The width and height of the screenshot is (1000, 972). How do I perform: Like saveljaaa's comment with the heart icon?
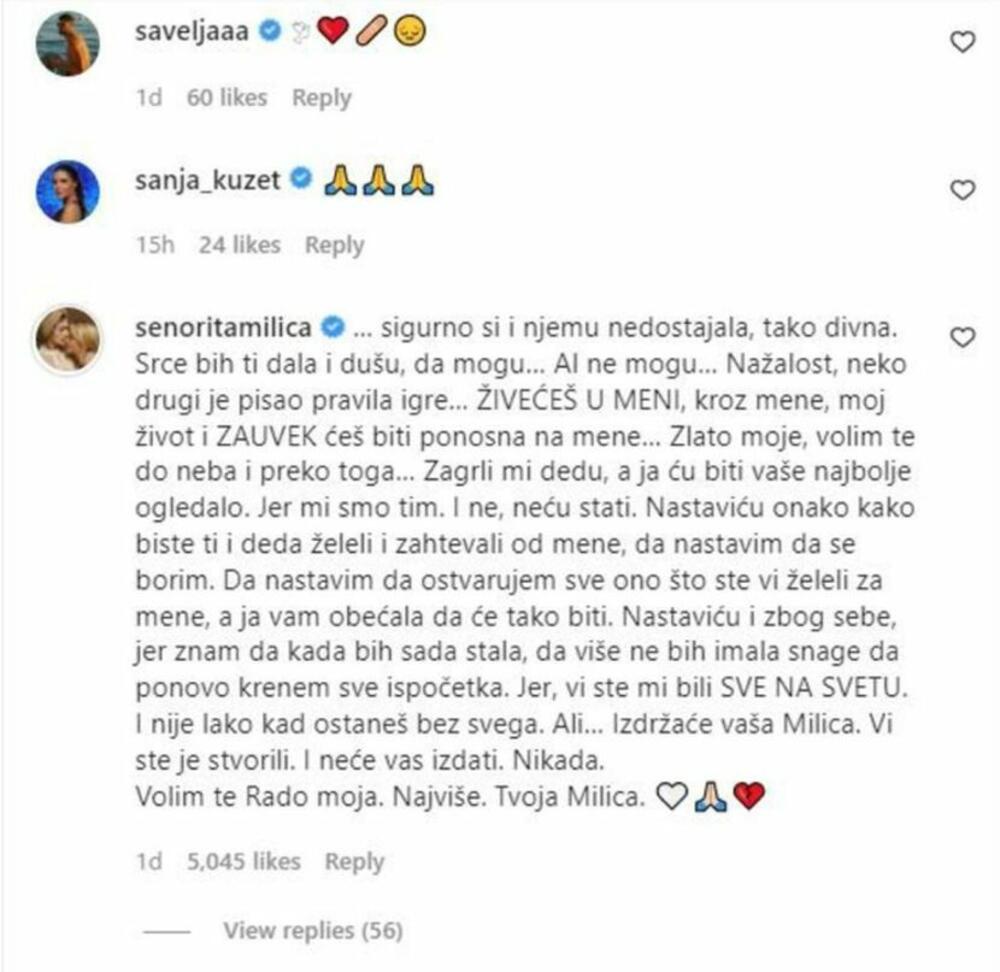point(962,42)
